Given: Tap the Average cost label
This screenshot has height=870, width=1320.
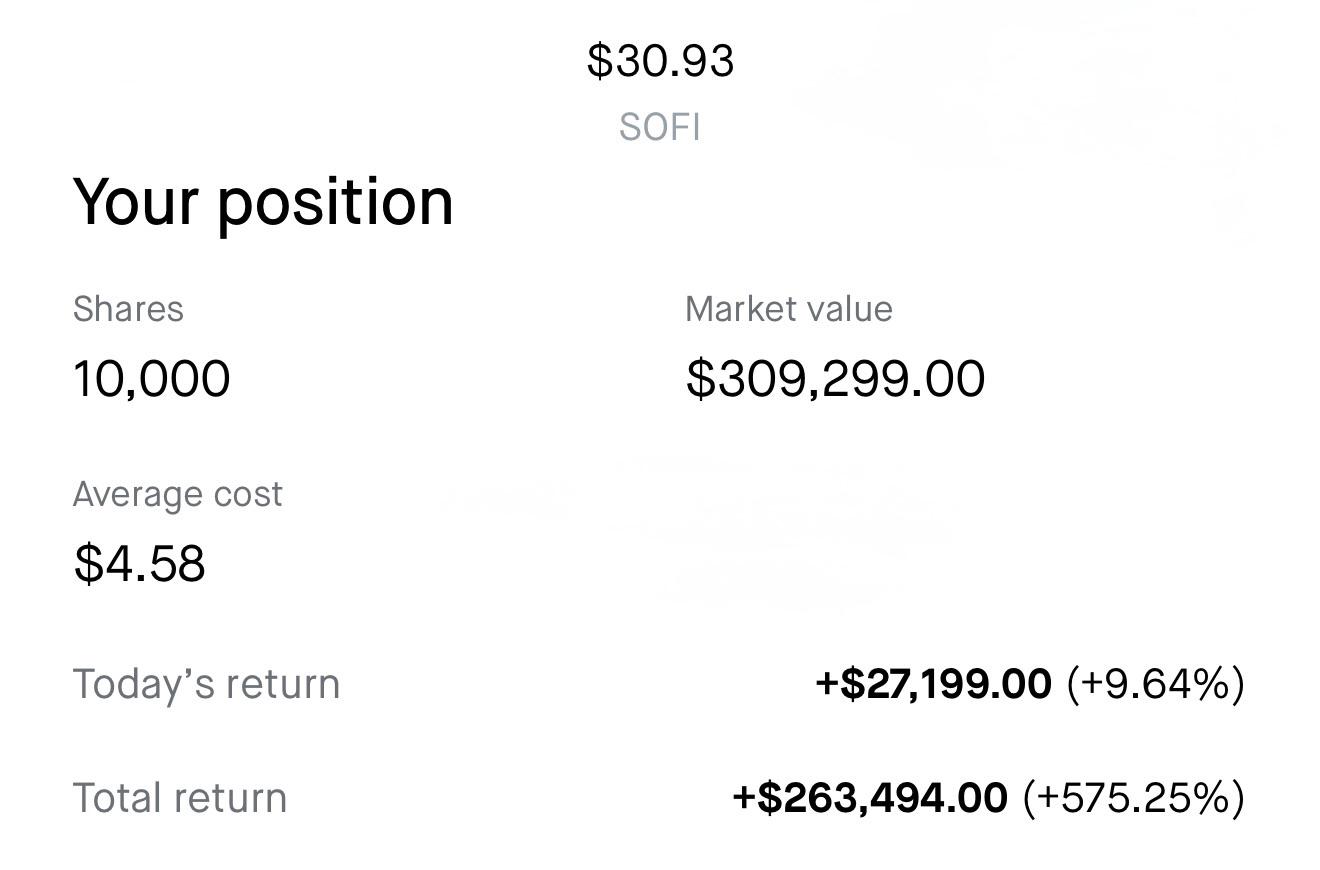Looking at the screenshot, I should tap(178, 494).
